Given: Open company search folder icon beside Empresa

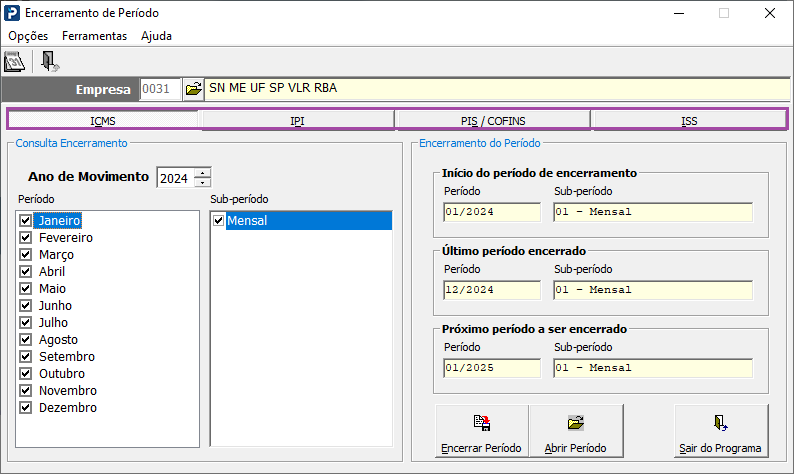Looking at the screenshot, I should pos(193,89).
